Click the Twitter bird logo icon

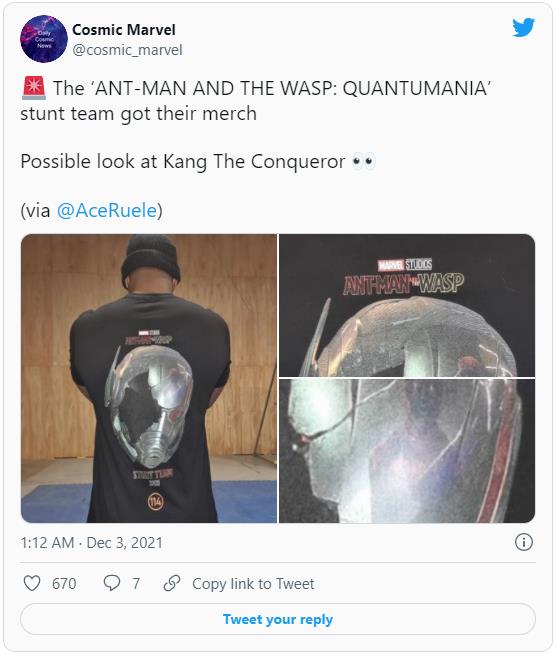[524, 28]
